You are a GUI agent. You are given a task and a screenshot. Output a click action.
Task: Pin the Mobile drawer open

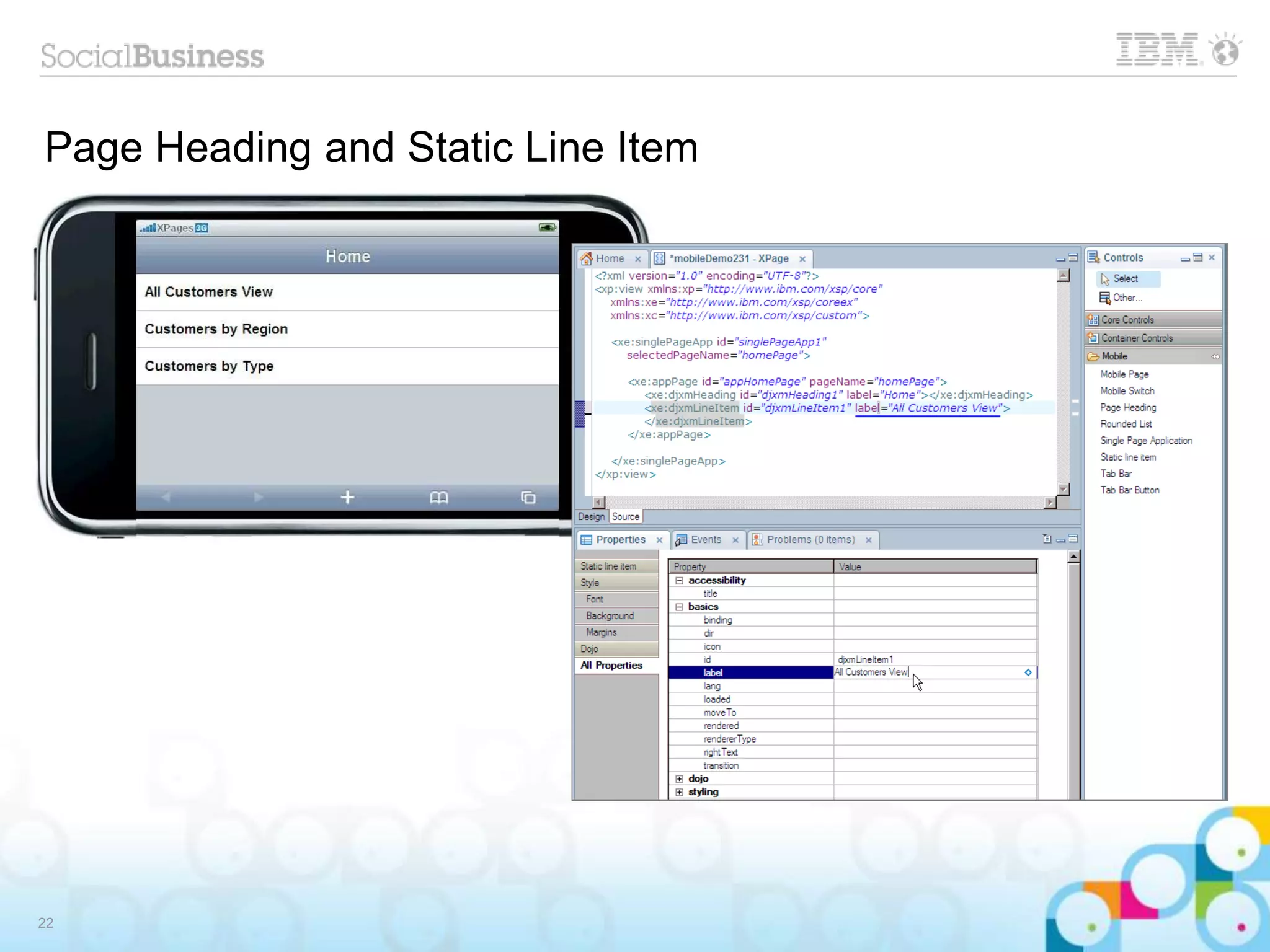click(1215, 356)
